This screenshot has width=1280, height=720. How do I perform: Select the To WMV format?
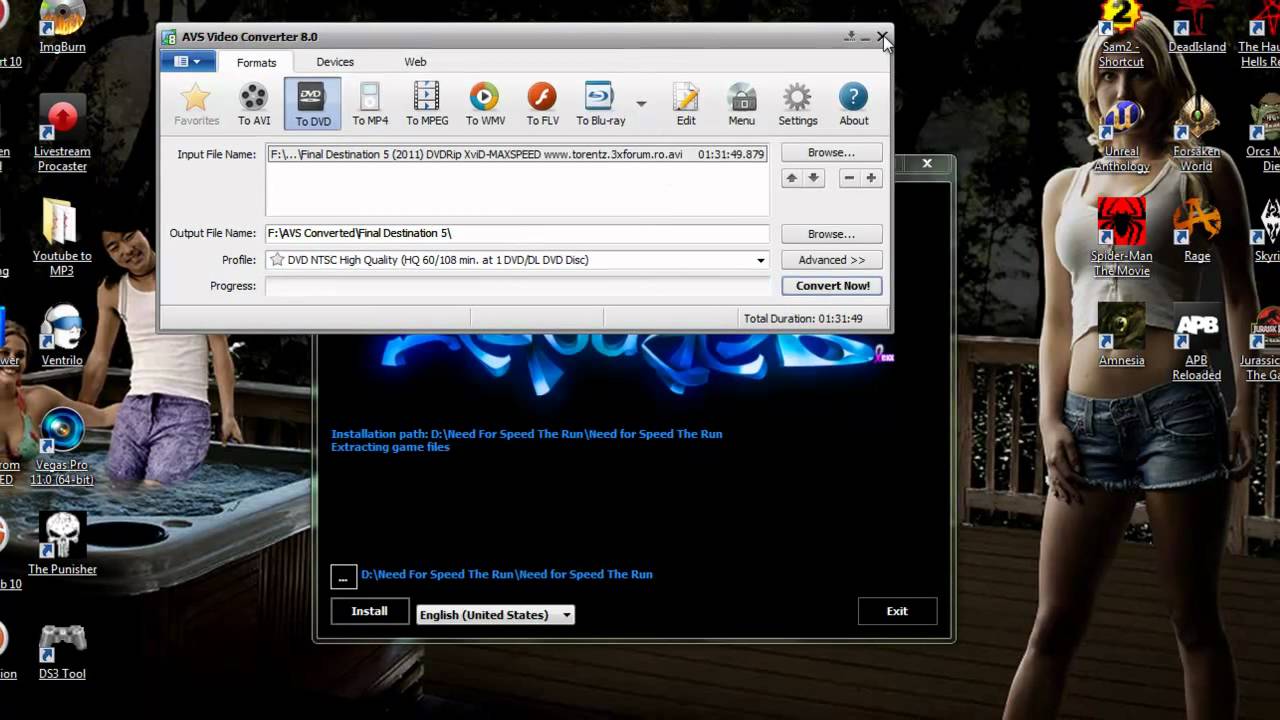(485, 104)
